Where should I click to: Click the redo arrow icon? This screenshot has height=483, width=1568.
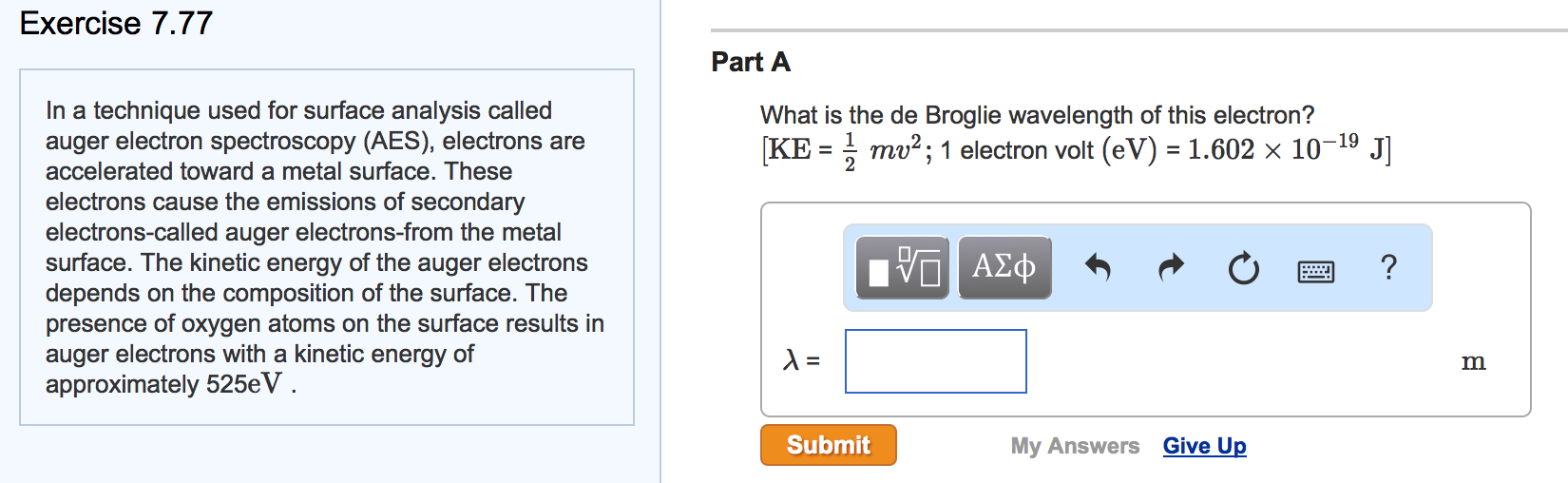[1171, 268]
